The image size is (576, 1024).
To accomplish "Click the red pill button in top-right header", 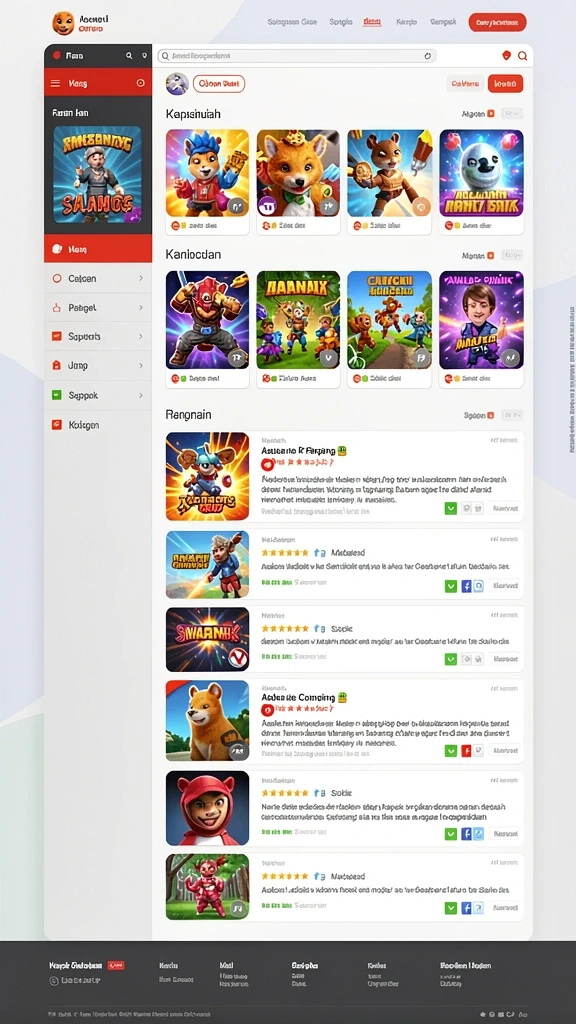I will pyautogui.click(x=497, y=22).
